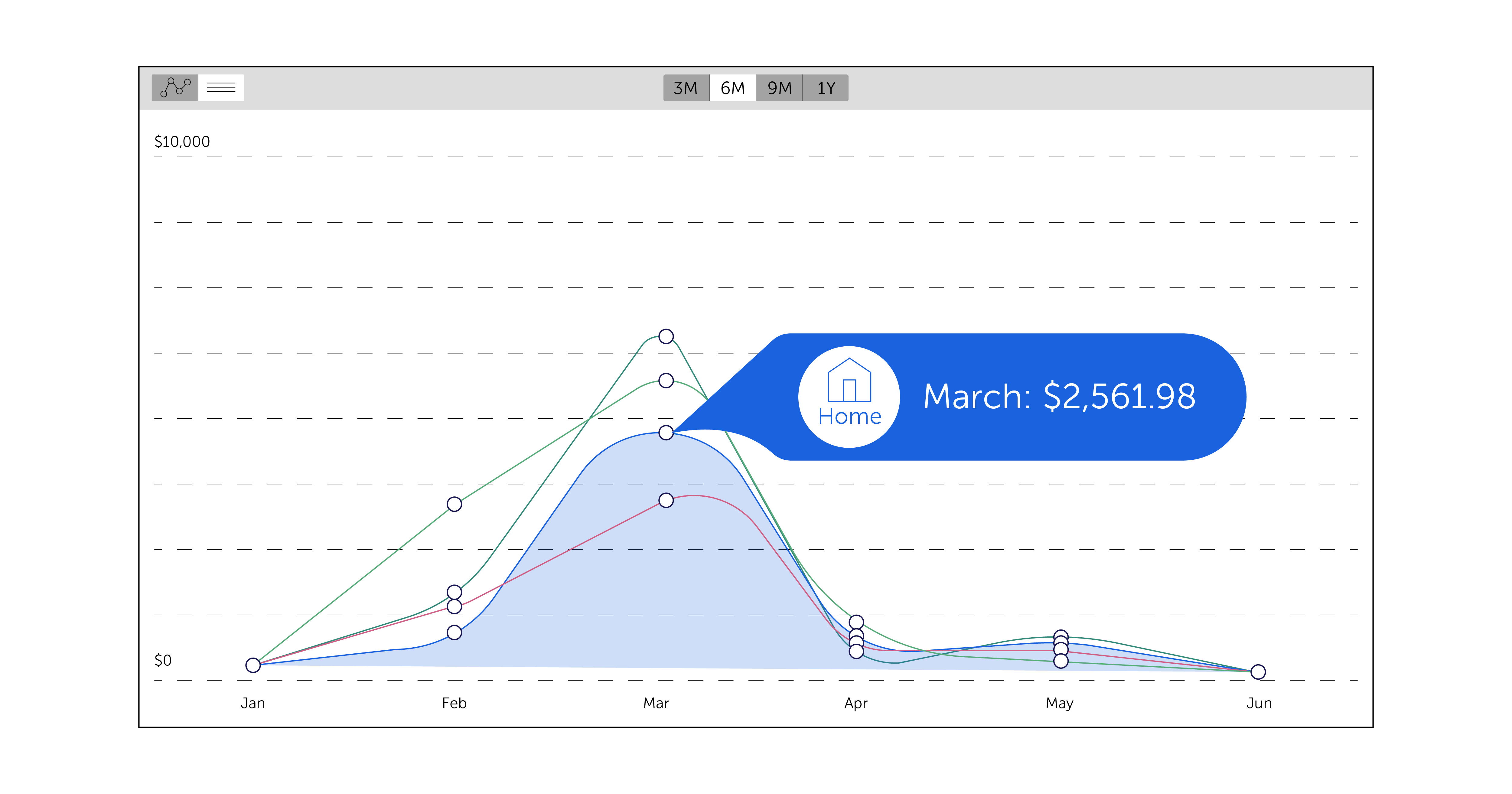Click the Home category icon in tooltip

pyautogui.click(x=849, y=397)
